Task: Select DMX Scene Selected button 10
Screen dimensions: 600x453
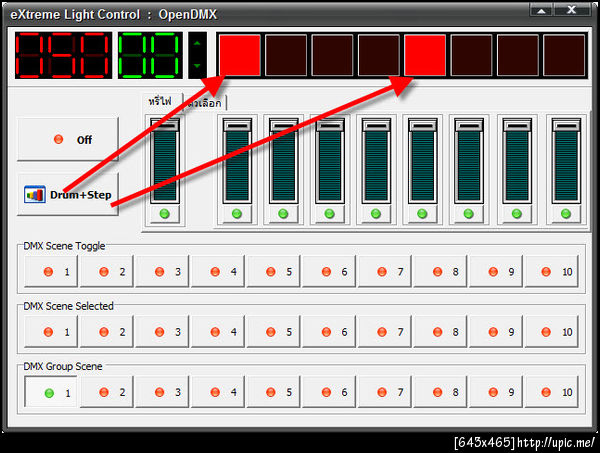Action: coord(552,332)
